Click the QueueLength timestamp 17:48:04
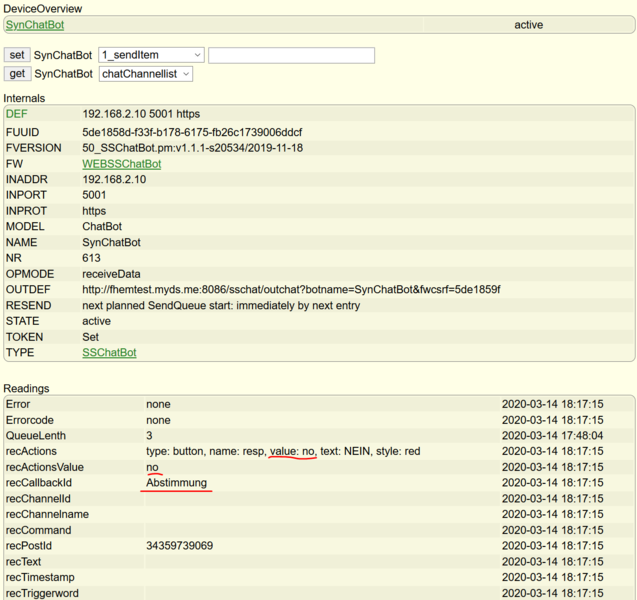637x600 pixels. click(552, 436)
